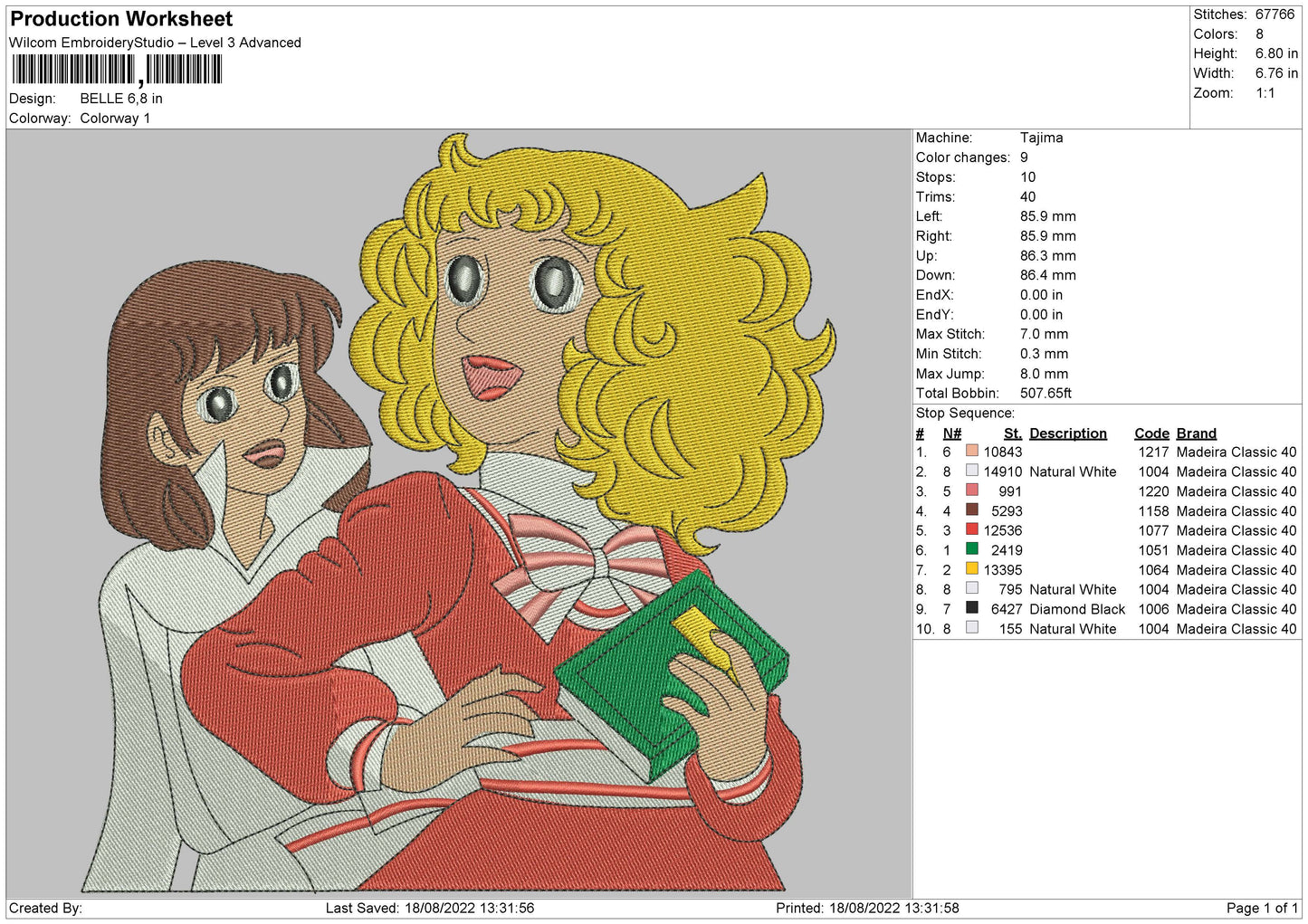Screen dimensions: 1308x924
Task: Click the stitch count 12536
Action: (1003, 530)
